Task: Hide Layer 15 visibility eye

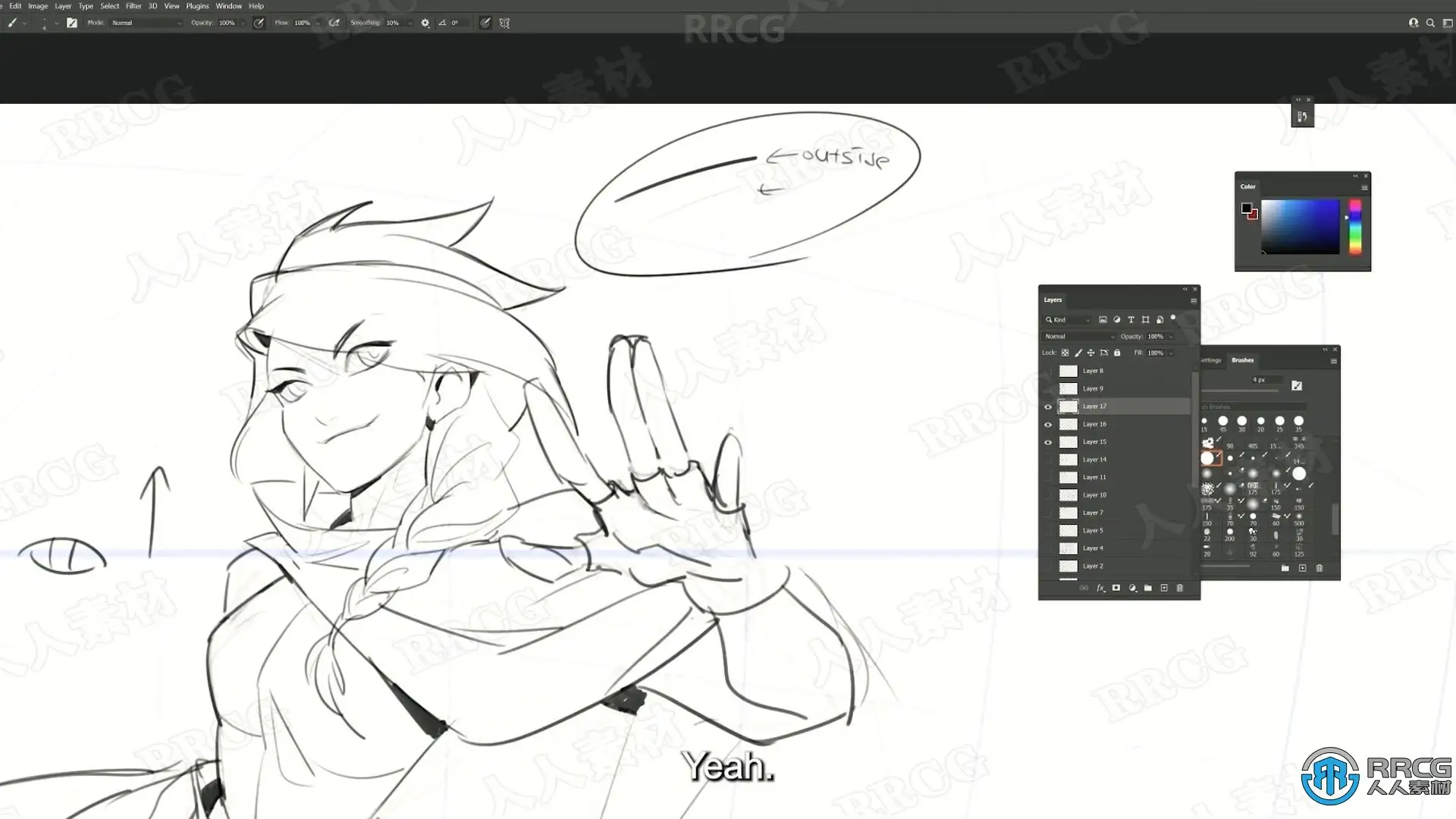Action: click(1048, 442)
